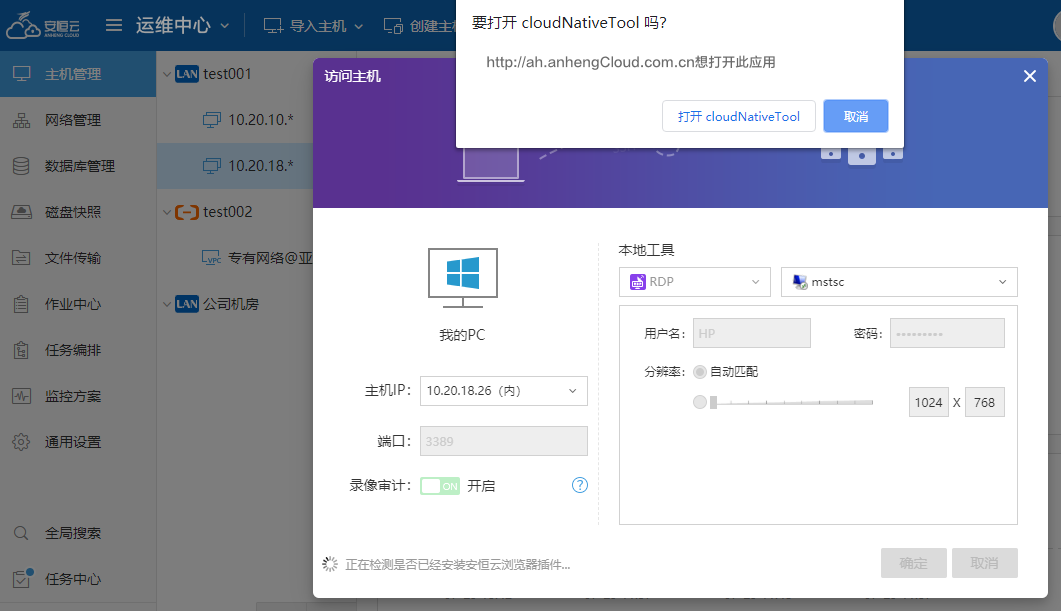Viewport: 1061px width, 611px height.
Task: Open 监控方案 in the sidebar
Action: [x=78, y=396]
